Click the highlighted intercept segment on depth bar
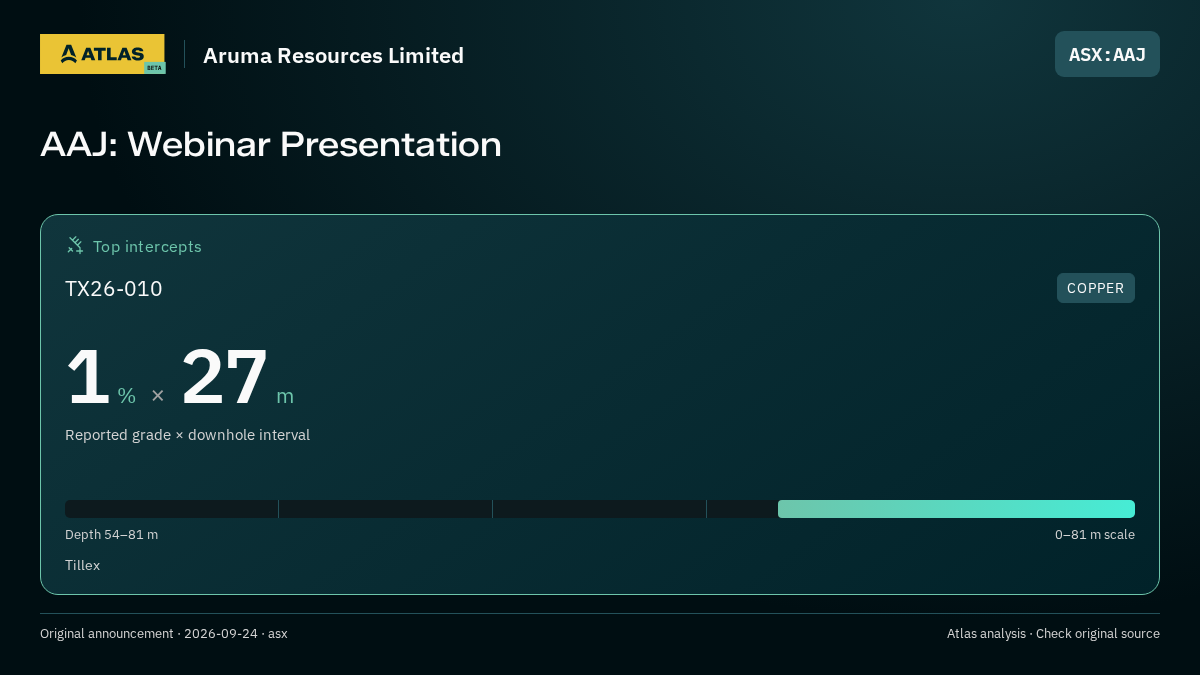Viewport: 1200px width, 675px height. coord(956,509)
